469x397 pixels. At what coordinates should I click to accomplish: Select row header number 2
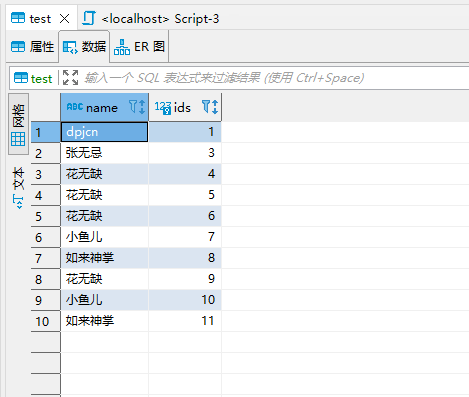pos(46,153)
